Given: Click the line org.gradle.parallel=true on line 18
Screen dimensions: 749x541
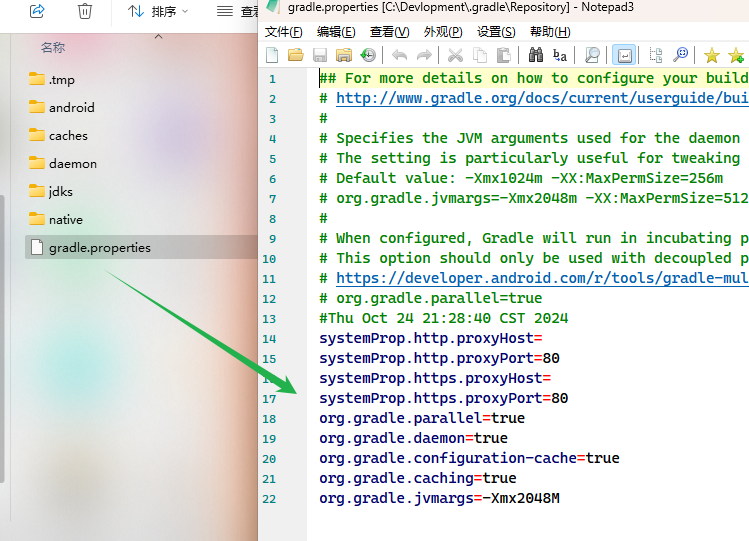Looking at the screenshot, I should (422, 418).
